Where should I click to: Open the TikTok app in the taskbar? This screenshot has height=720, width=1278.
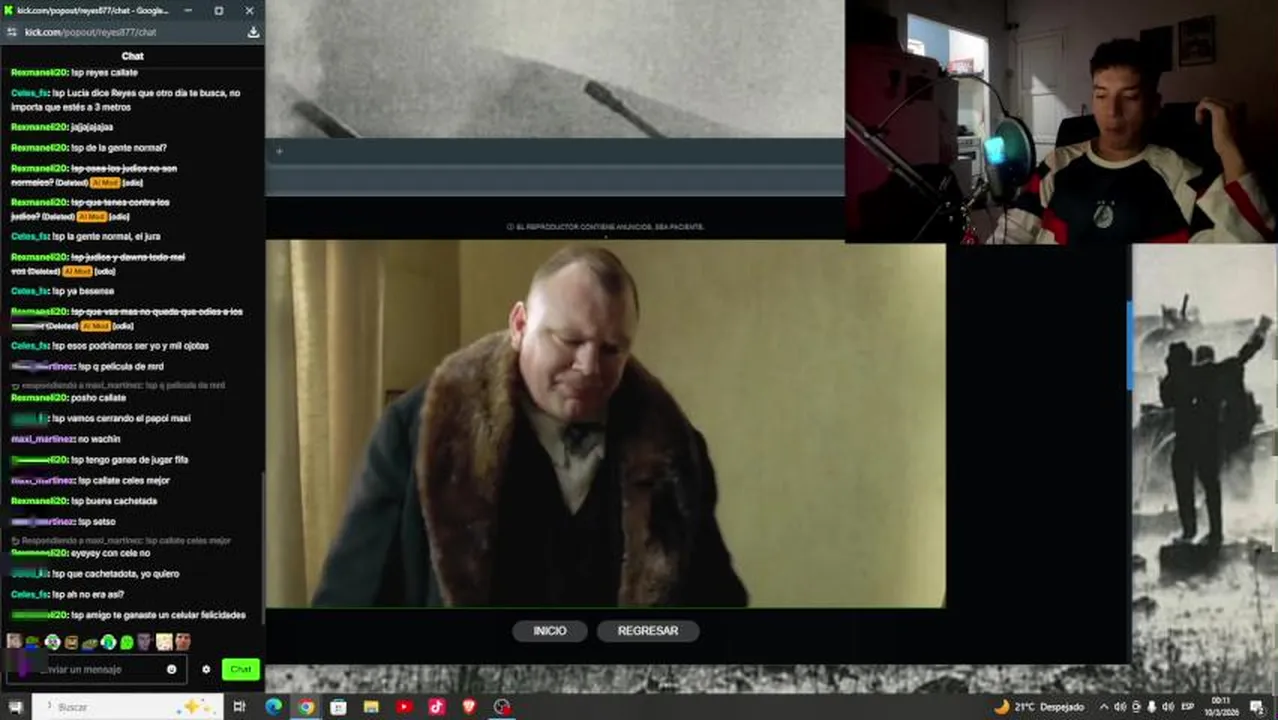pyautogui.click(x=437, y=707)
